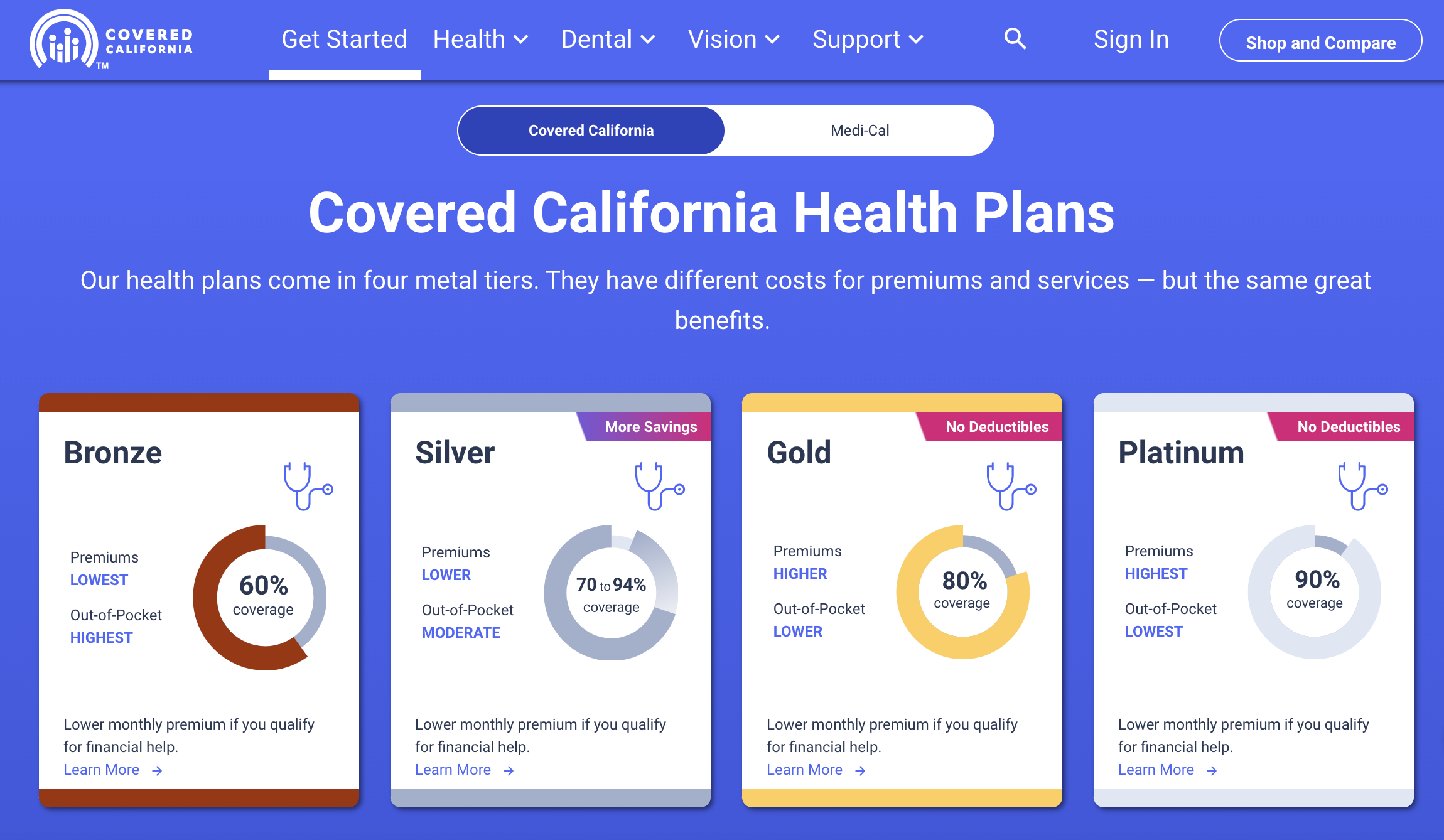
Task: Select the Covered California toggle option
Action: point(591,131)
